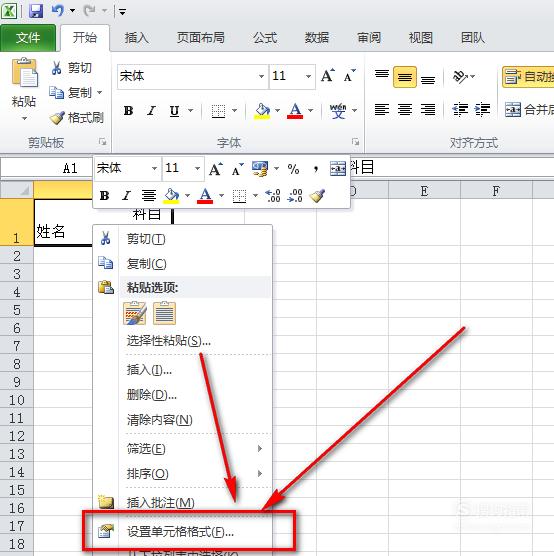Open the Paste dropdown arrow under 粘贴
Image resolution: width=554 pixels, height=556 pixels.
coord(24,118)
